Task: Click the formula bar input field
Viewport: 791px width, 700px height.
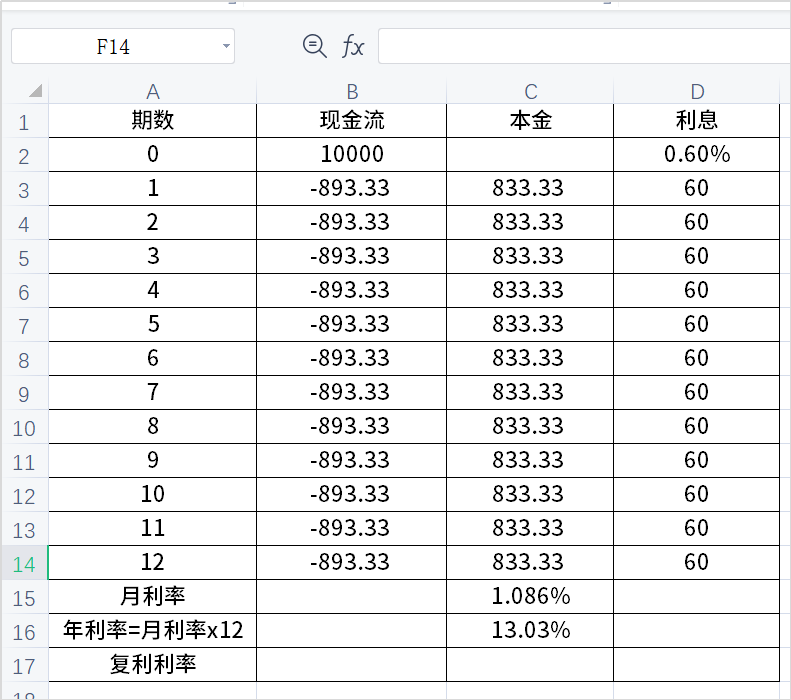Action: click(584, 46)
